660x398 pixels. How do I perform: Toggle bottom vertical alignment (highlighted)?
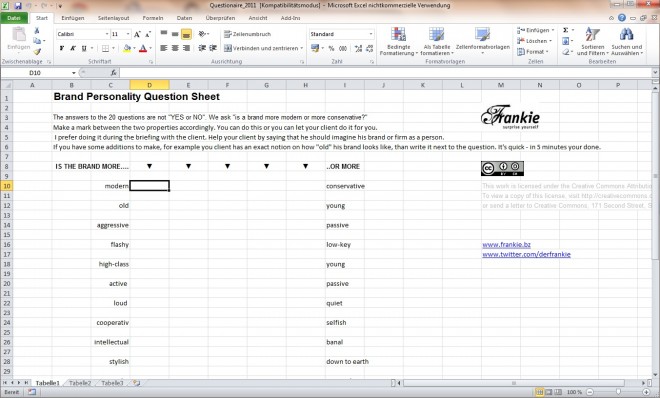[x=186, y=34]
